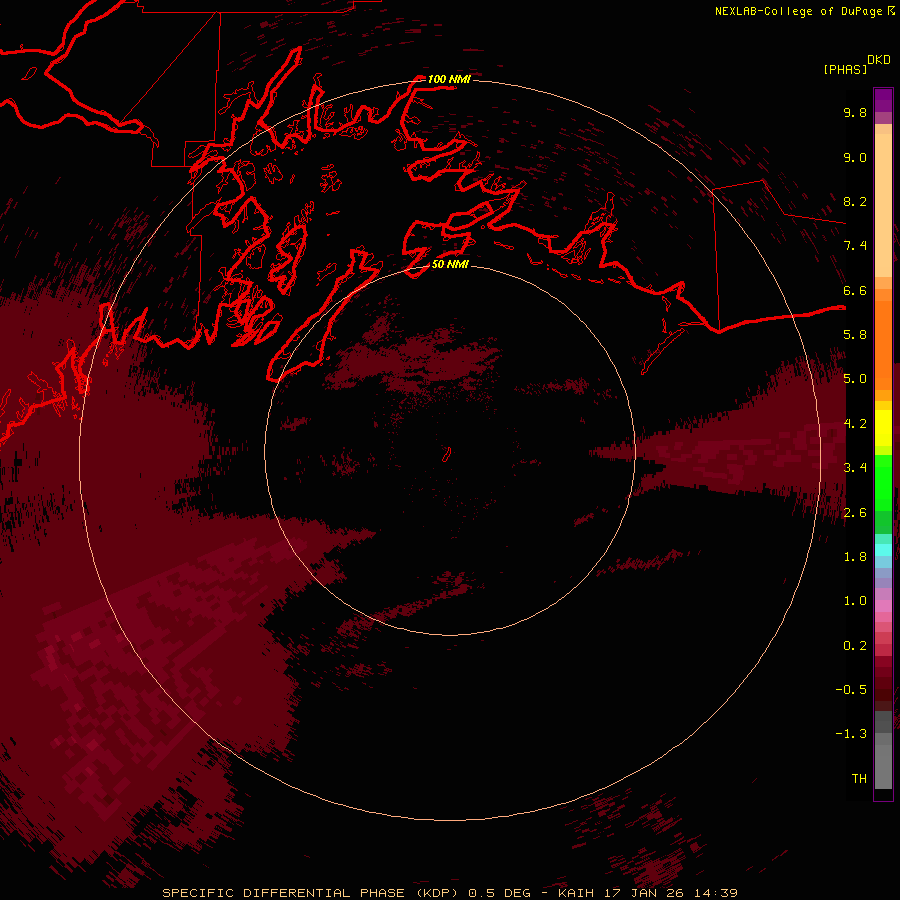This screenshot has width=900, height=900.
Task: Click the bright green color bar segment
Action: point(883,483)
